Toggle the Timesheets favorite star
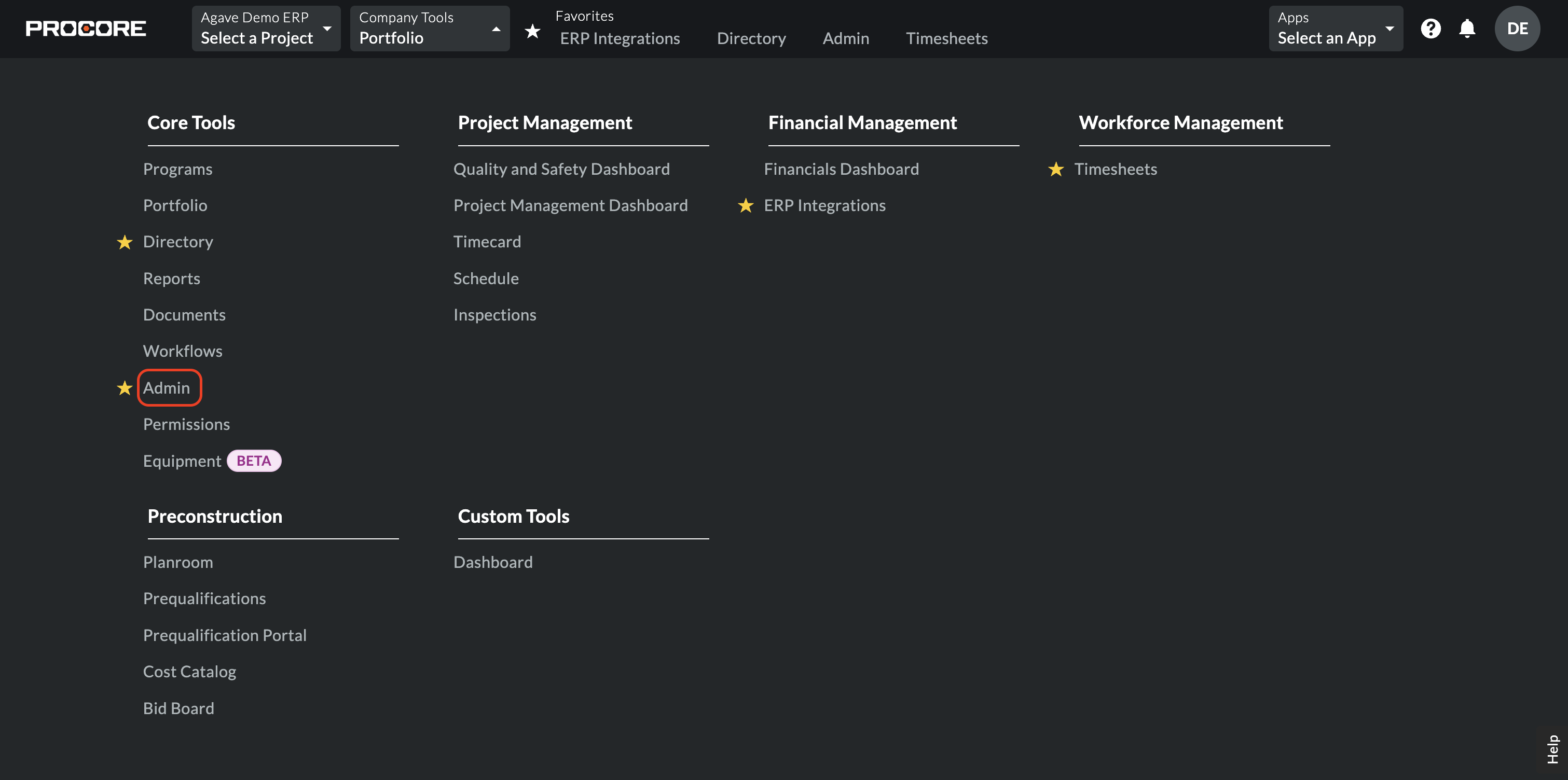The height and width of the screenshot is (780, 1568). click(1056, 169)
